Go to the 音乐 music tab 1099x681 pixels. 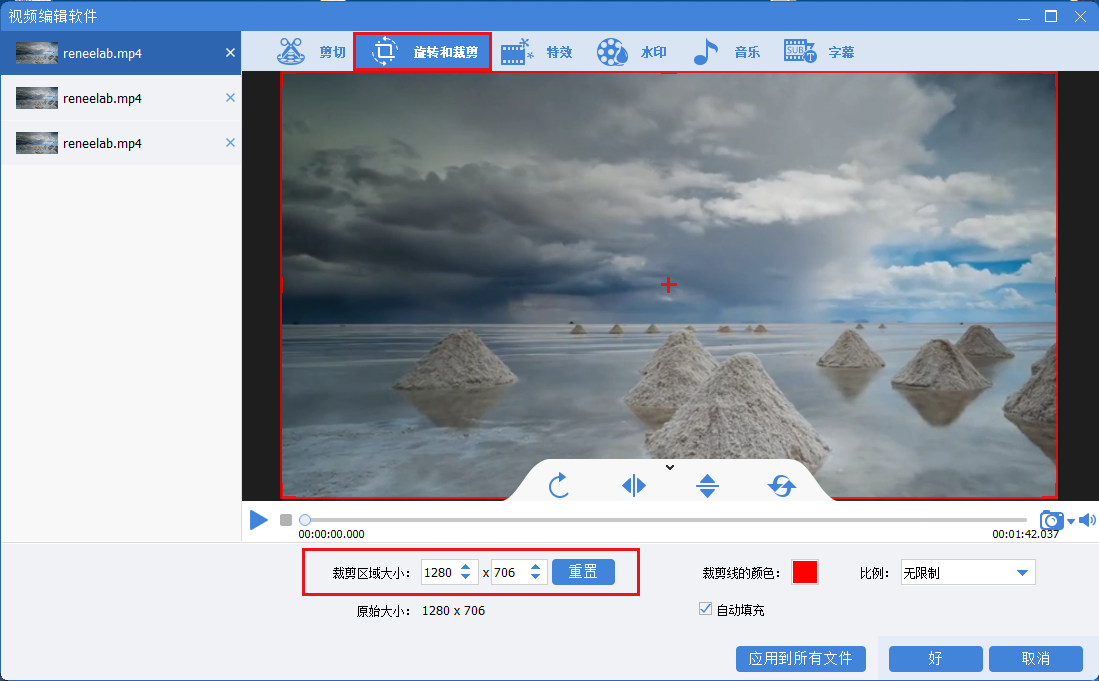726,52
